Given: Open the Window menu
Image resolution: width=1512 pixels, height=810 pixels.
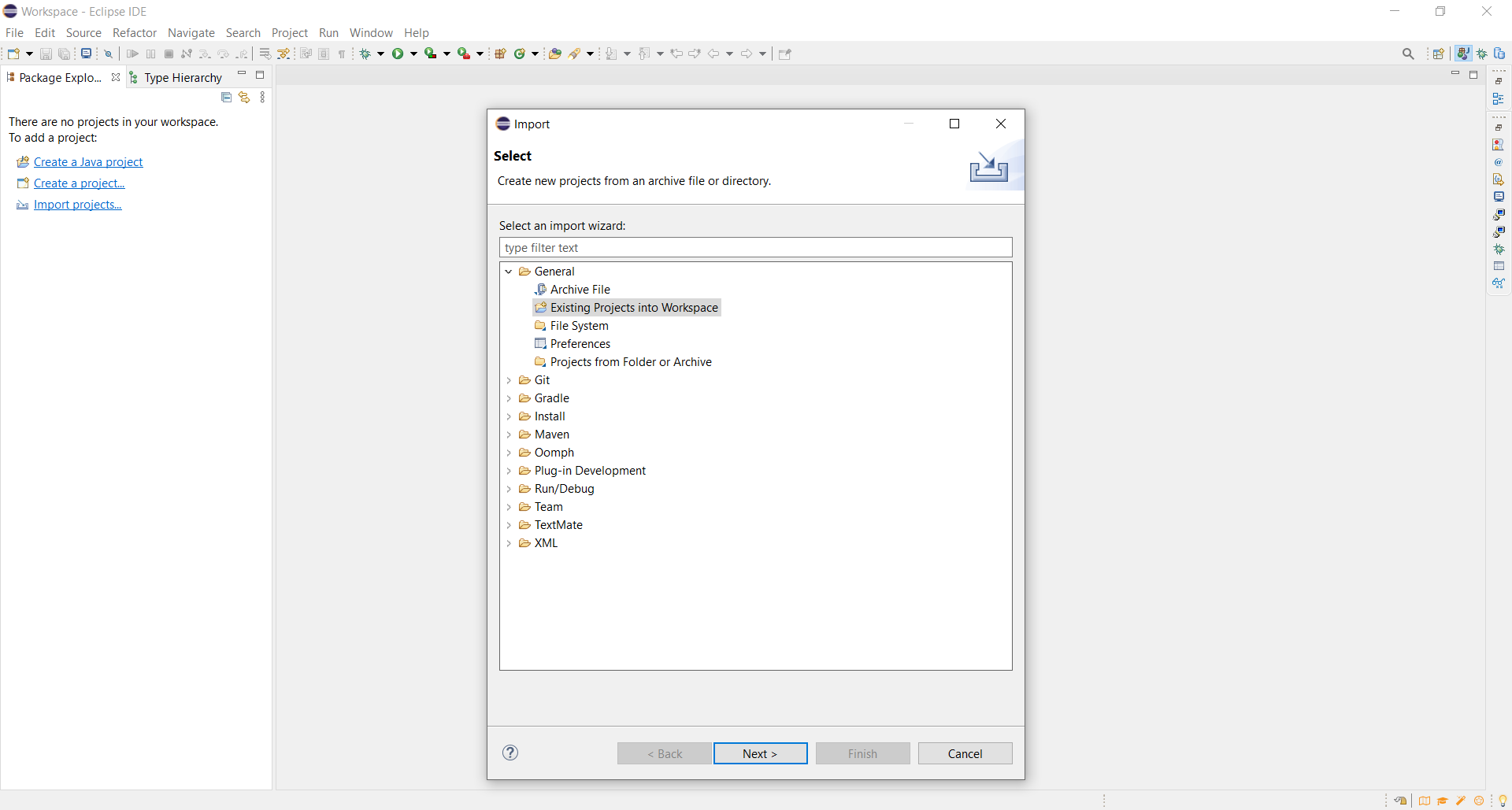Looking at the screenshot, I should pyautogui.click(x=371, y=33).
